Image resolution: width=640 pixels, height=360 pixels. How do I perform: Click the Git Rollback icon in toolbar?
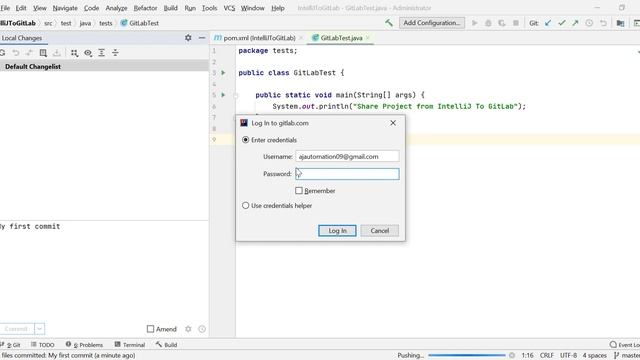point(603,23)
